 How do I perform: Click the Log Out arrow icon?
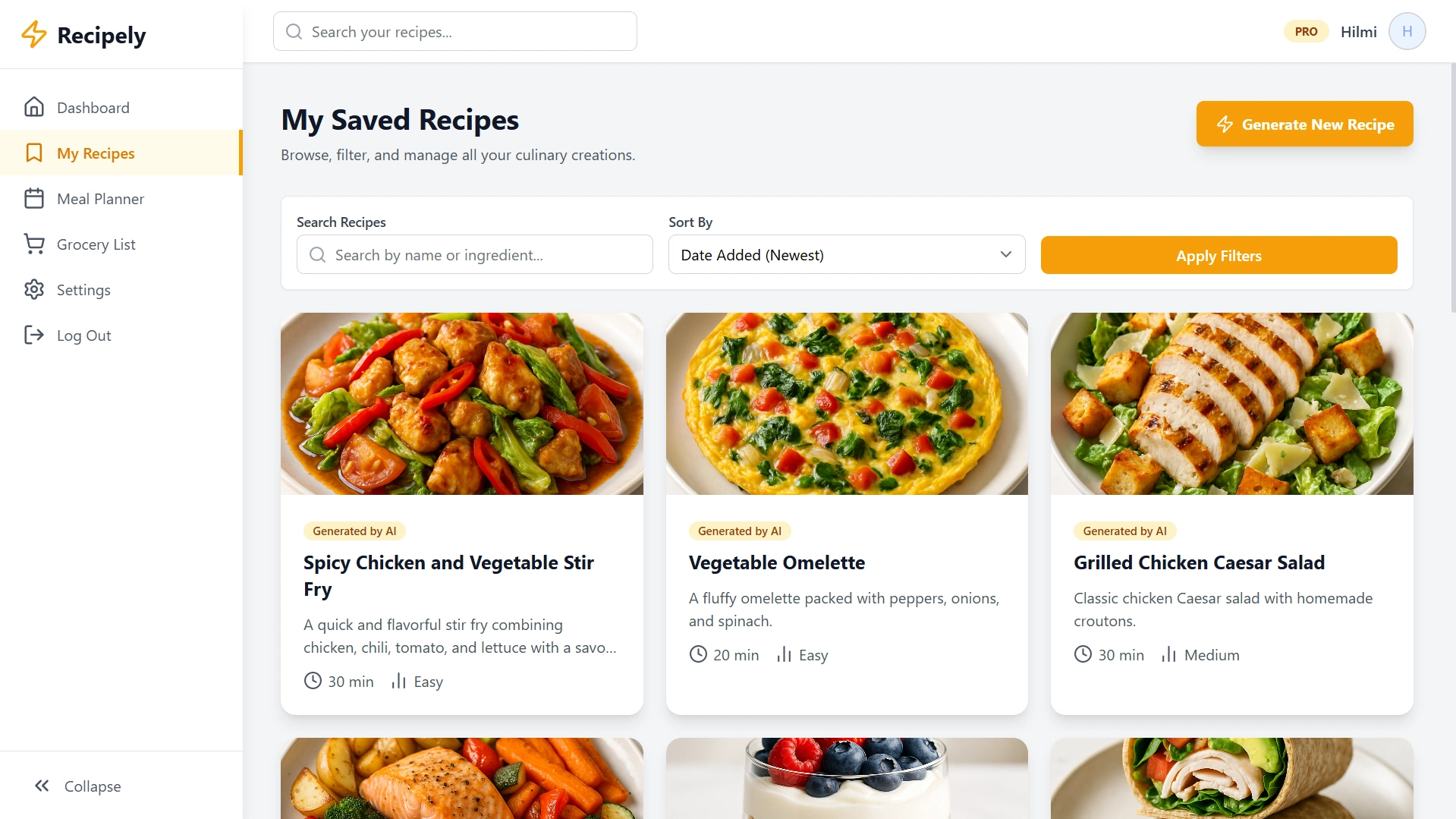(x=34, y=335)
